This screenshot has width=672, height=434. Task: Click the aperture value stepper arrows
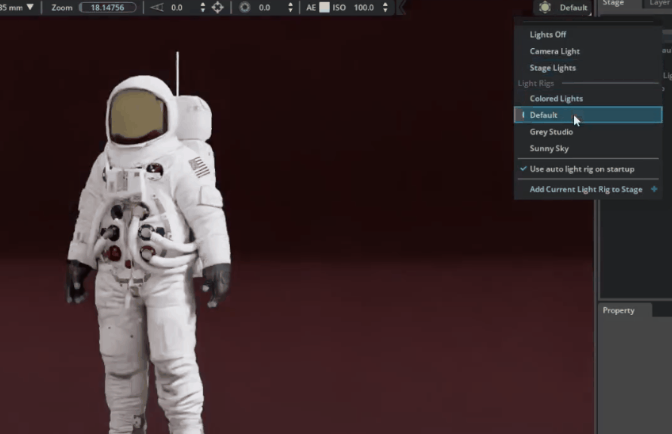tap(291, 7)
